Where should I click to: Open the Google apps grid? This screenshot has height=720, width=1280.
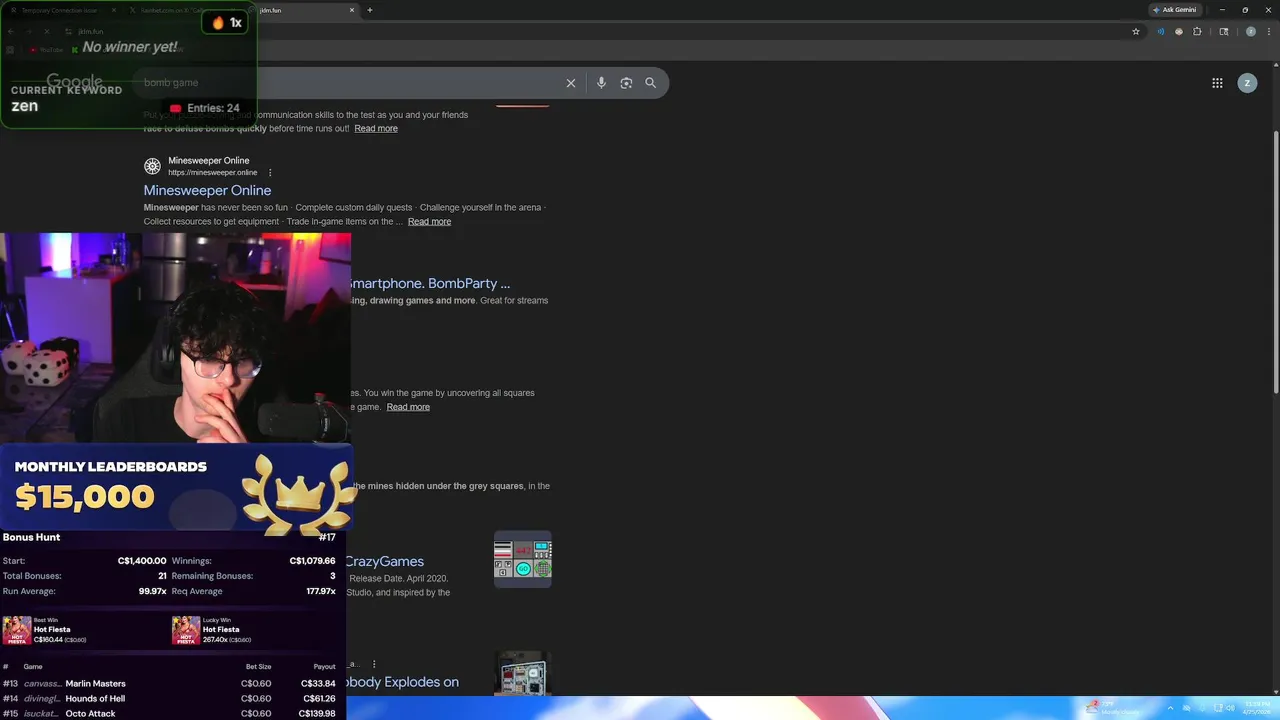pos(1217,83)
